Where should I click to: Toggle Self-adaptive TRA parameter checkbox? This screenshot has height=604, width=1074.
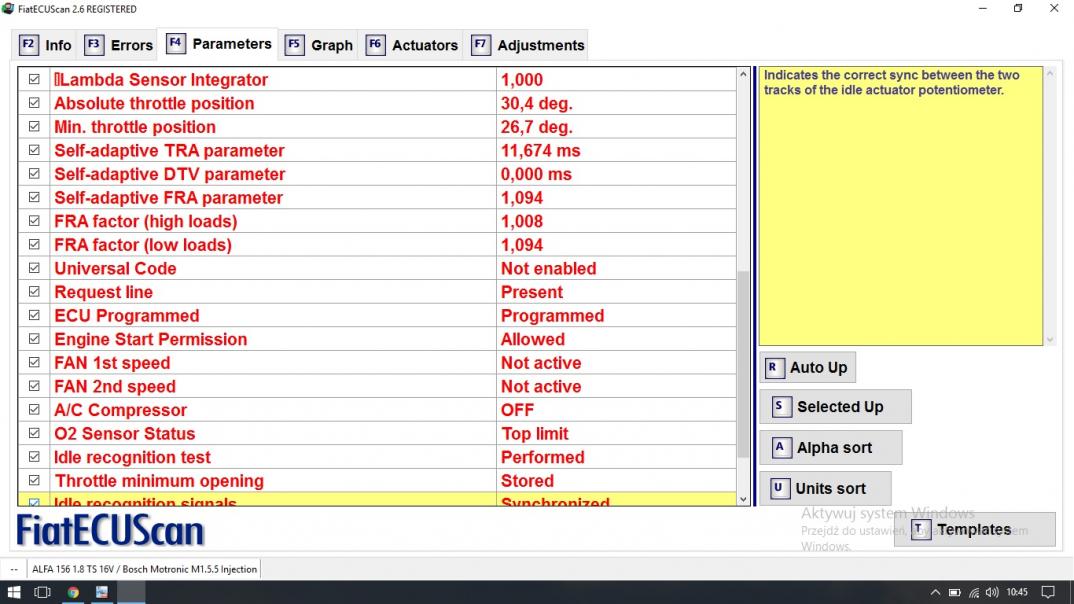(34, 150)
